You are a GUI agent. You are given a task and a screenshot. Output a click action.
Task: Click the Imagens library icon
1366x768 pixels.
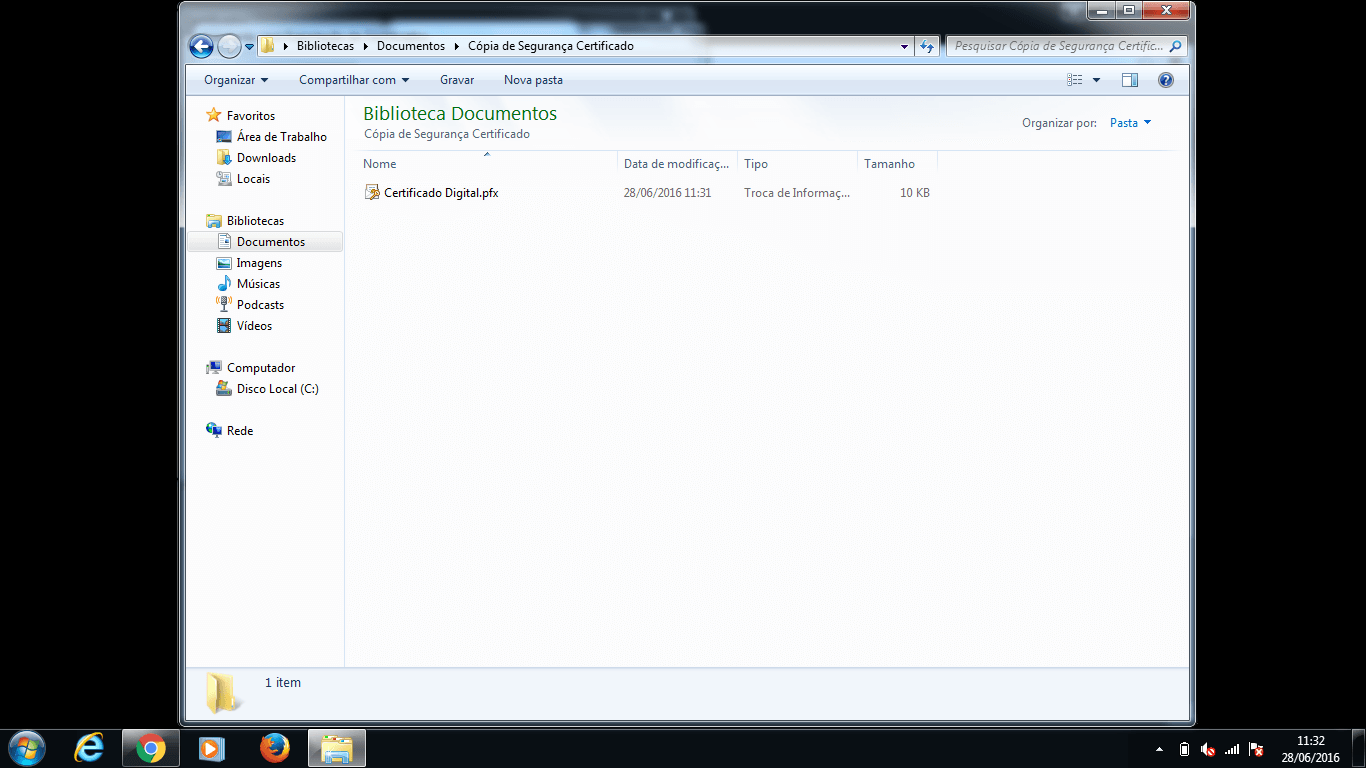[x=224, y=263]
